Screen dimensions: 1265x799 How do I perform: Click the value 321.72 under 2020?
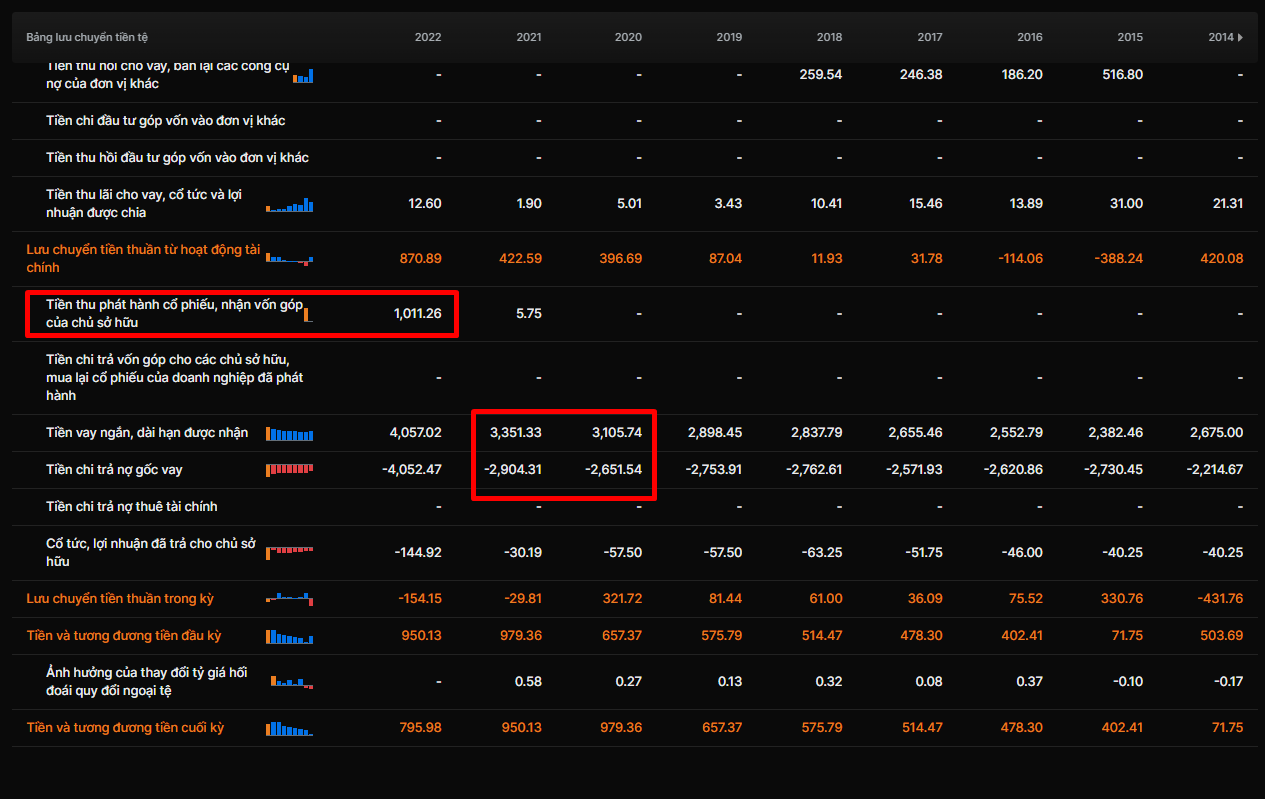pyautogui.click(x=621, y=599)
